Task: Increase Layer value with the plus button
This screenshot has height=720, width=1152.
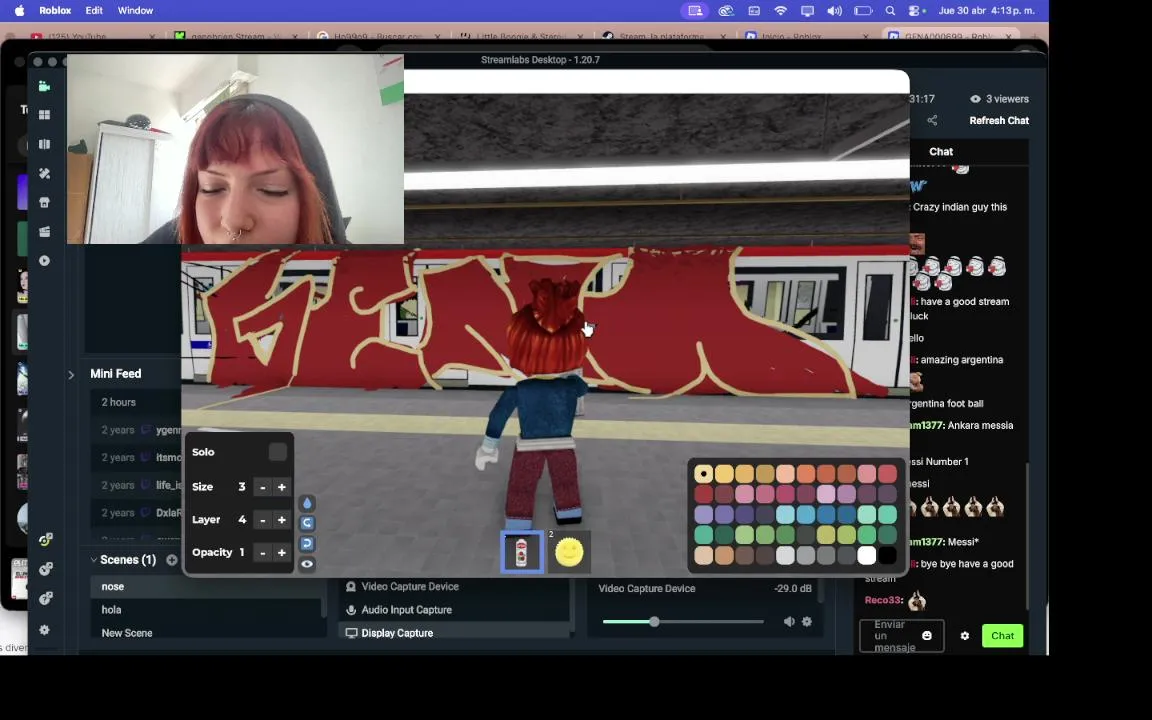Action: tap(281, 520)
